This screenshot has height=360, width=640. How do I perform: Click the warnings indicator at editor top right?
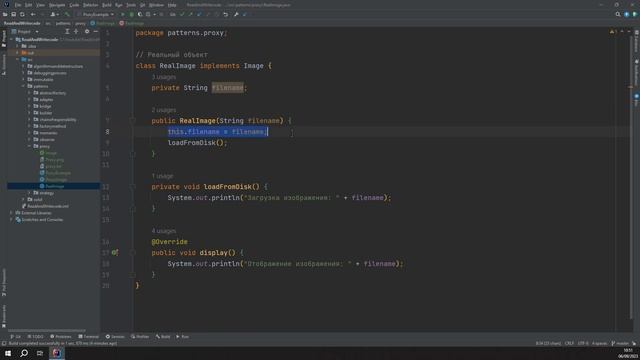coord(612,31)
